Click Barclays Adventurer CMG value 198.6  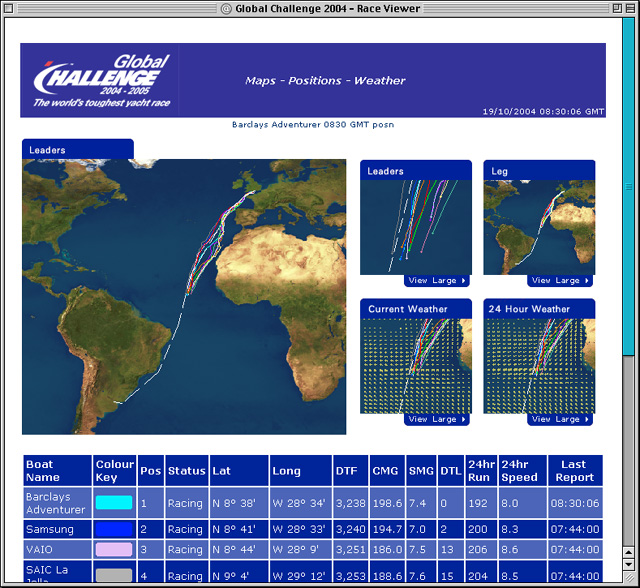tap(387, 503)
